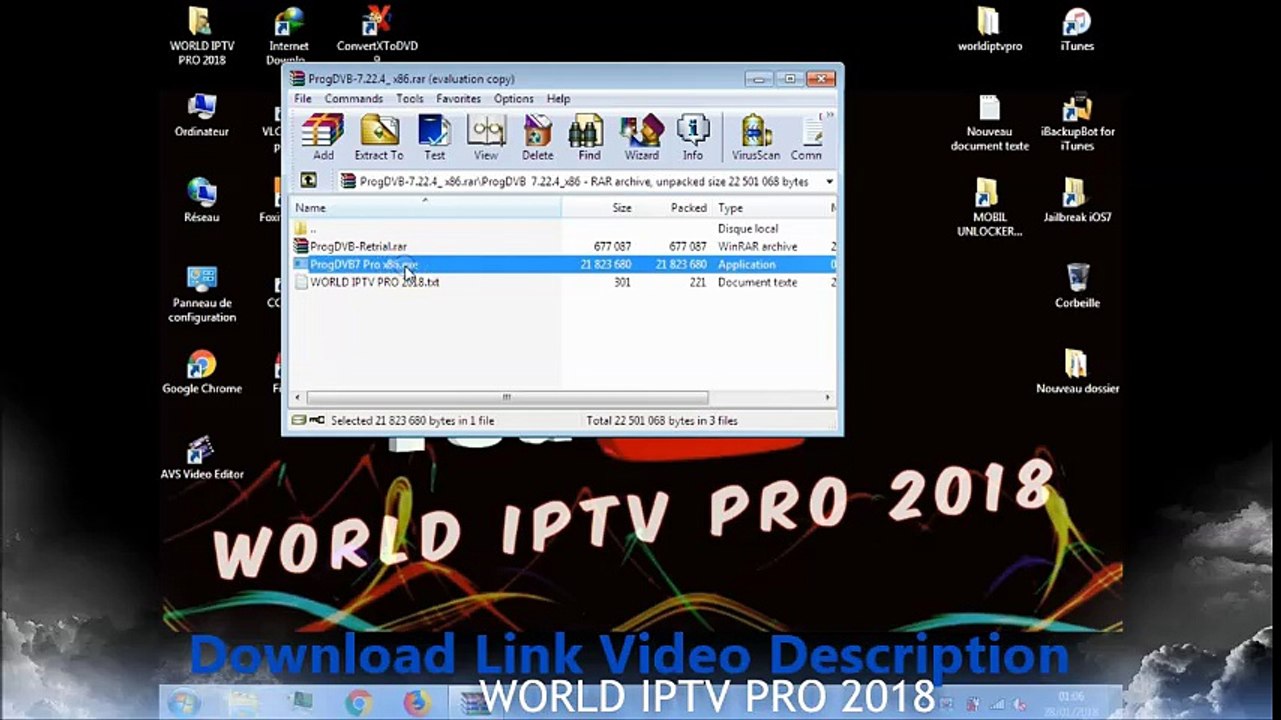The width and height of the screenshot is (1281, 720).
Task: Sort files by the Name column
Action: (426, 207)
